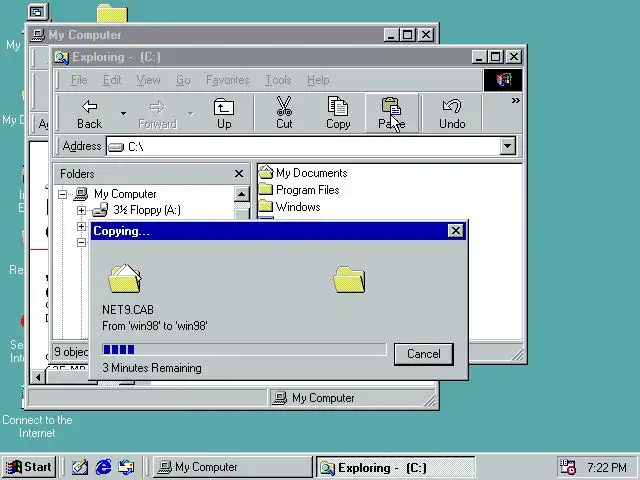This screenshot has width=640, height=480.
Task: Go Up one folder level
Action: point(224,113)
